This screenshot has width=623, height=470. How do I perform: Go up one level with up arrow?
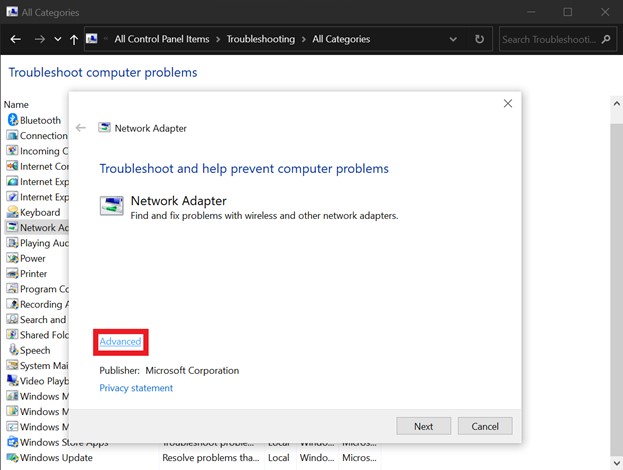coord(74,39)
